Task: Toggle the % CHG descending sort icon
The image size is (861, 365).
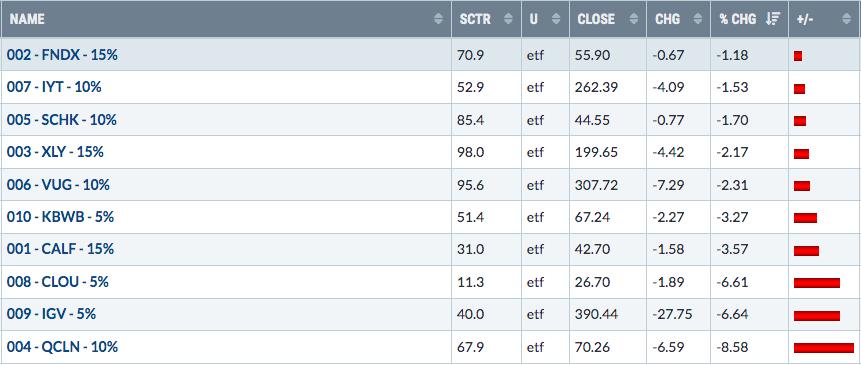Action: click(x=773, y=19)
